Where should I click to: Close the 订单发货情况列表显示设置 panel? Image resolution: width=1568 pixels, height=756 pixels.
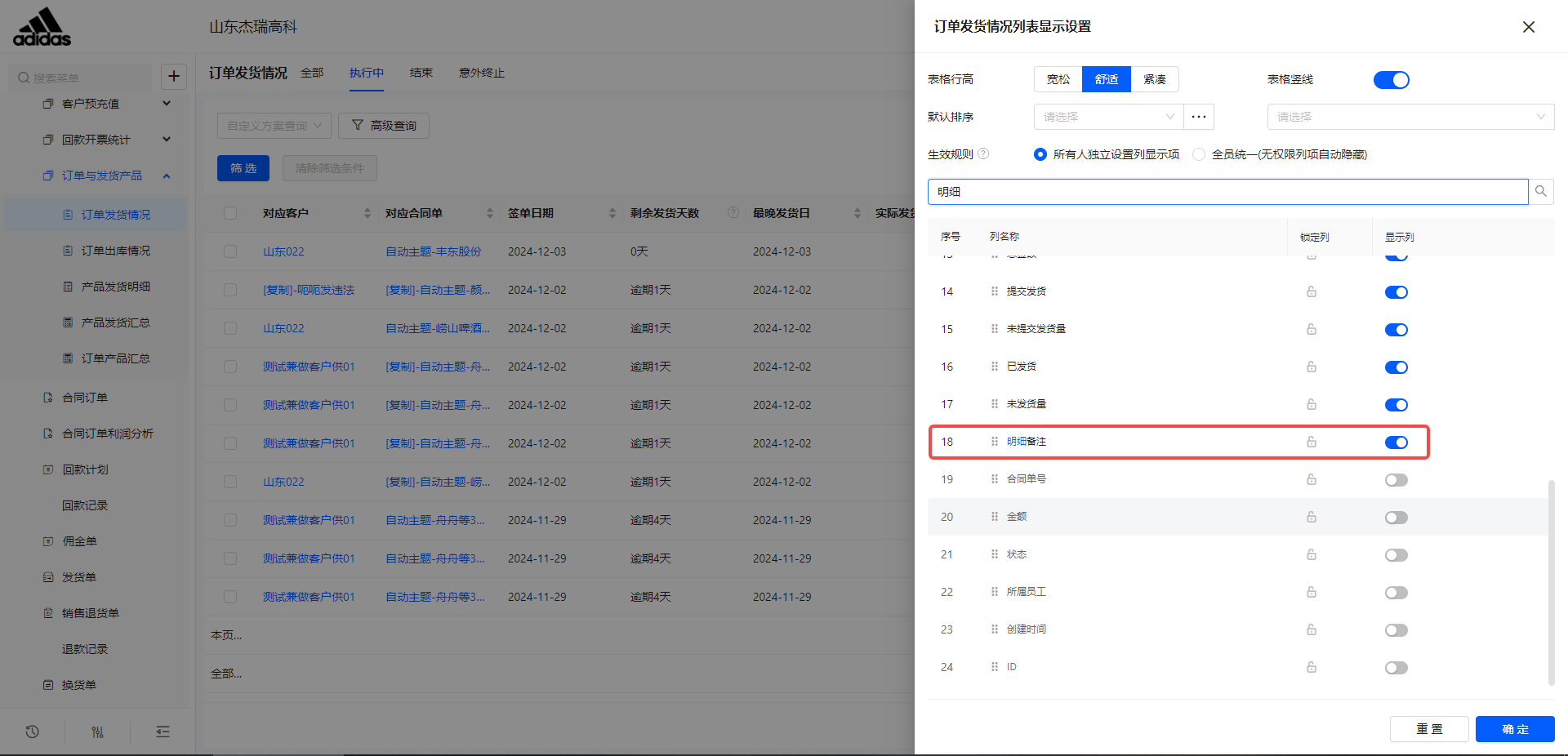[x=1529, y=27]
